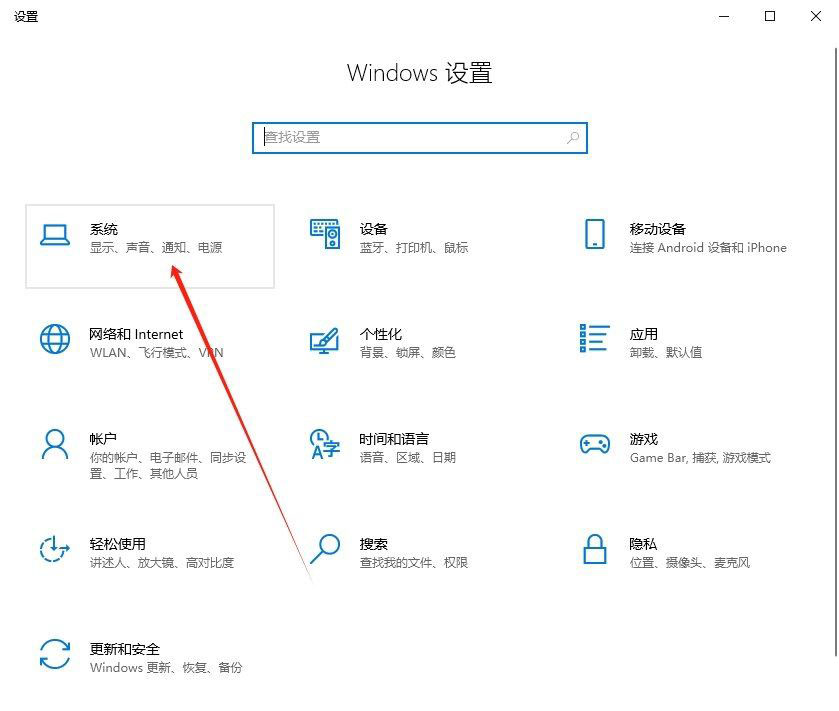Screen dimensions: 839x711
Task: Maximize the 设置 window
Action: [x=770, y=16]
